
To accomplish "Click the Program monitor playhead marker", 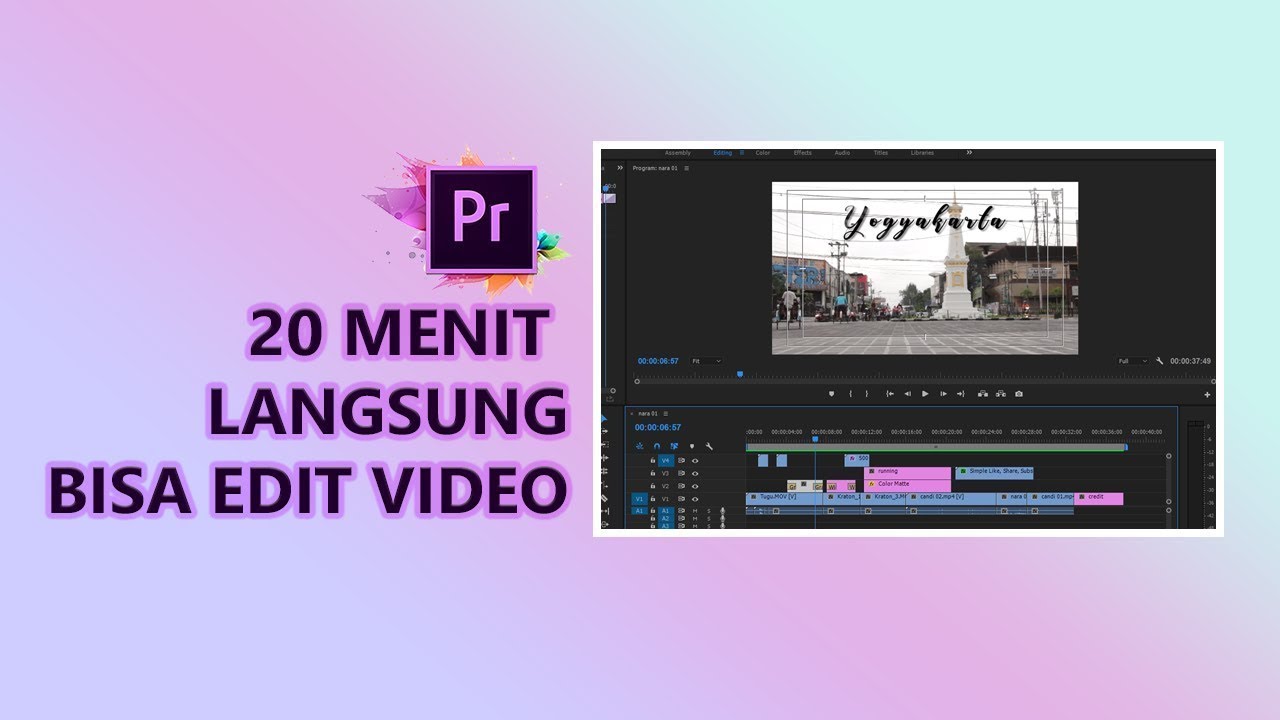I will point(740,373).
